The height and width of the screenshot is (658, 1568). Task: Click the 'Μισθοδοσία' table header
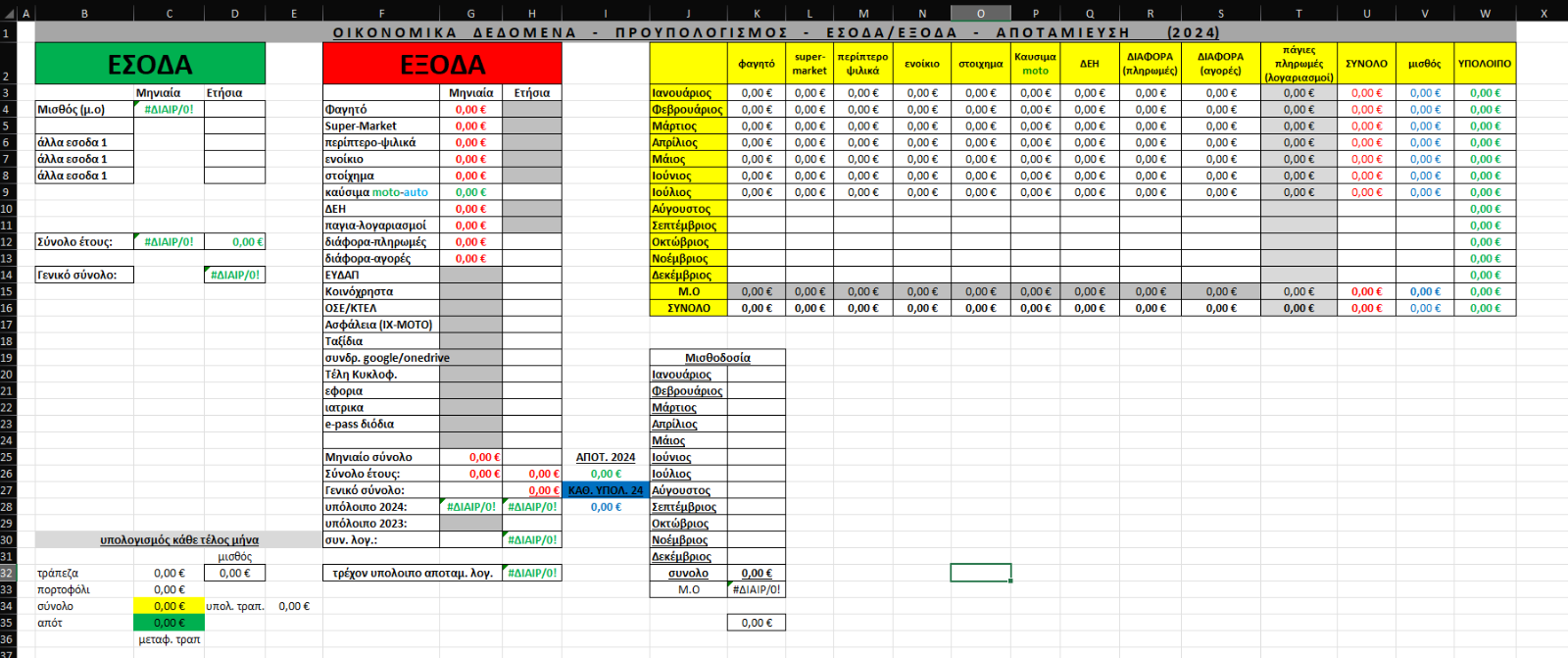[717, 358]
